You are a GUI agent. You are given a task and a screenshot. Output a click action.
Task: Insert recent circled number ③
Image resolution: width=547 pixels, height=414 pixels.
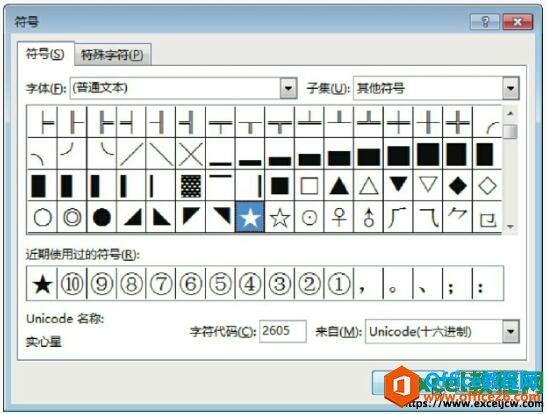(280, 284)
